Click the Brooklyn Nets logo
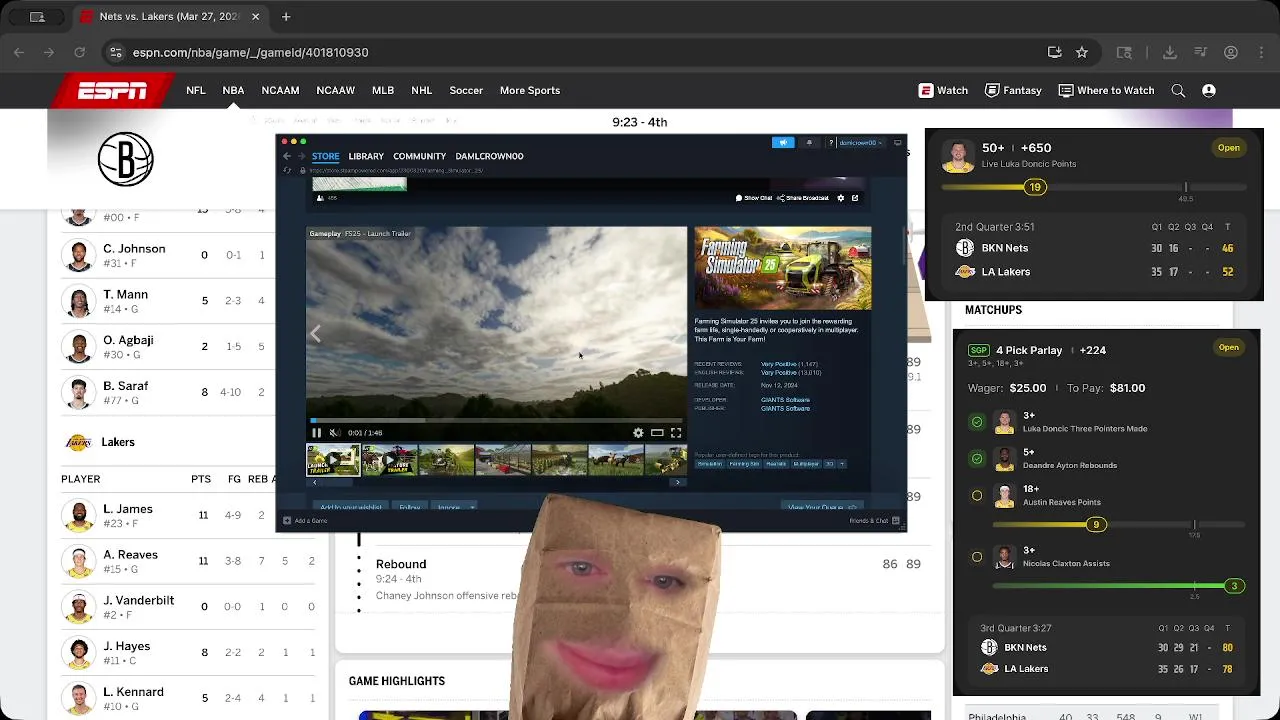 pos(125,159)
